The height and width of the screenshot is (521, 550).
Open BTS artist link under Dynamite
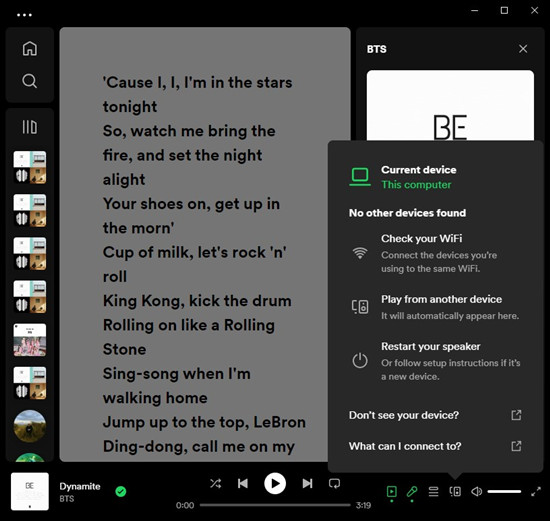coord(67,499)
